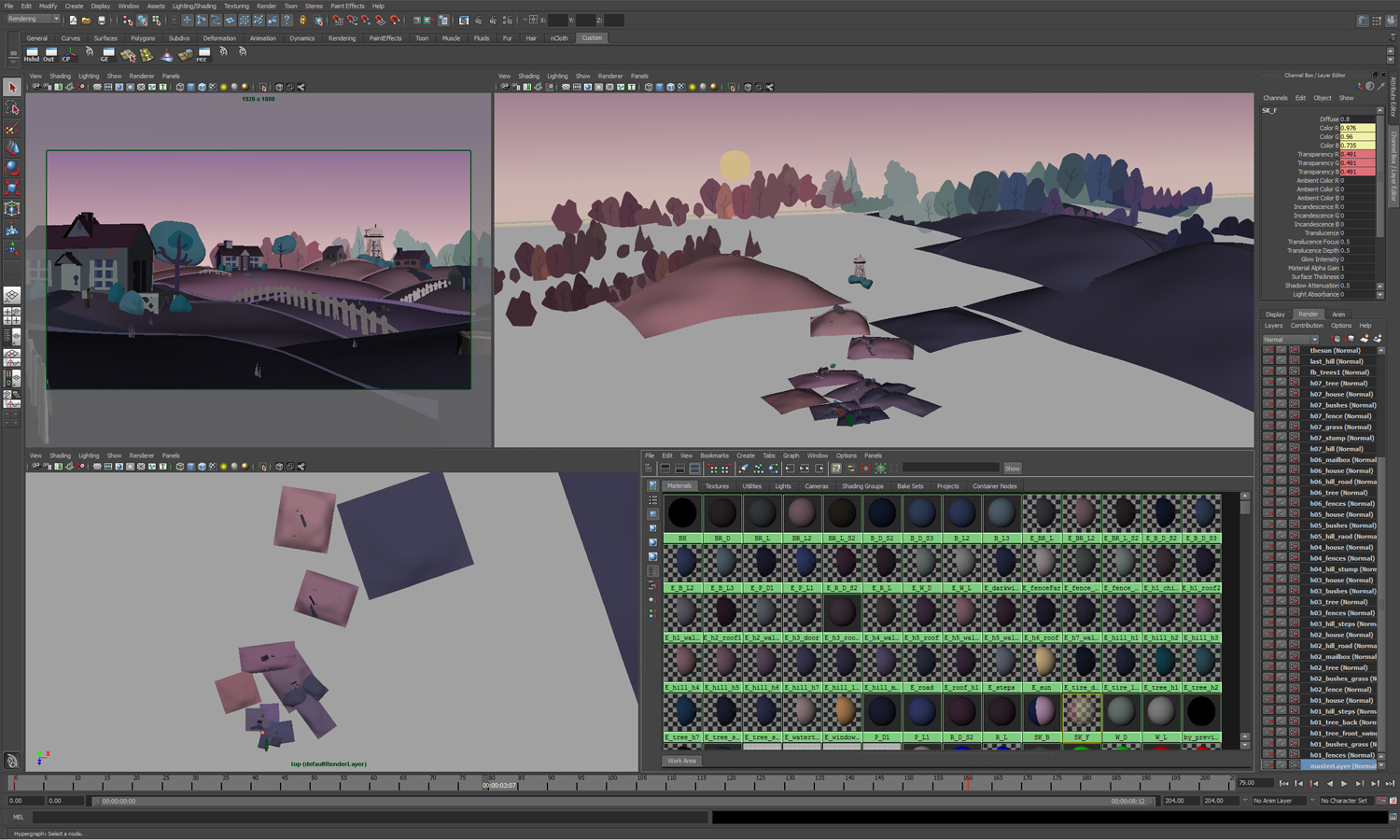The height and width of the screenshot is (840, 1400).
Task: Click the open scene folder icon
Action: coord(86,21)
